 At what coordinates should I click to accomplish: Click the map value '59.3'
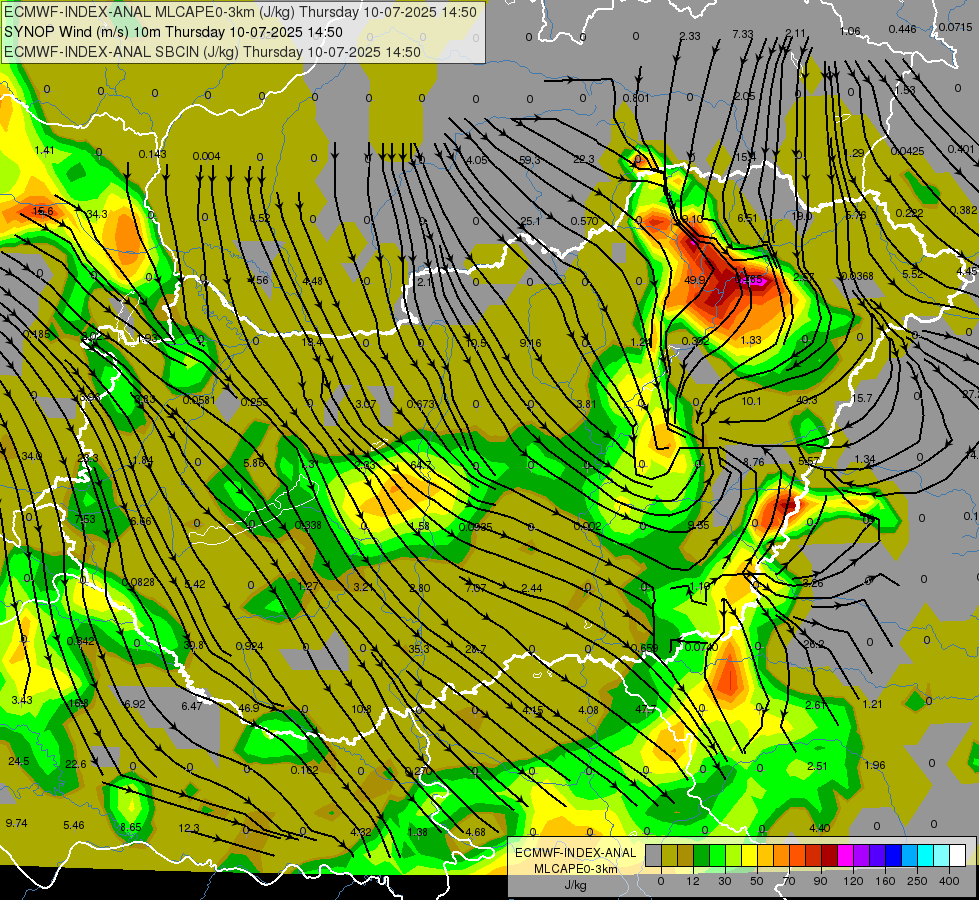(x=529, y=160)
